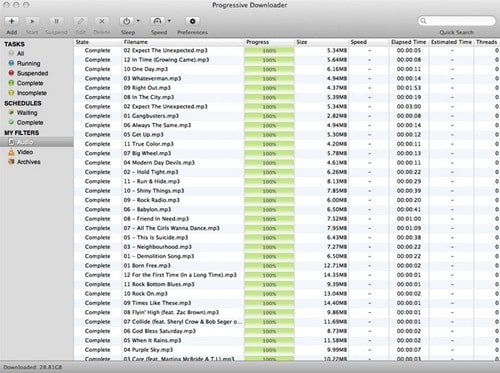The height and width of the screenshot is (373, 500).
Task: Click the Delete X icon
Action: [102, 21]
